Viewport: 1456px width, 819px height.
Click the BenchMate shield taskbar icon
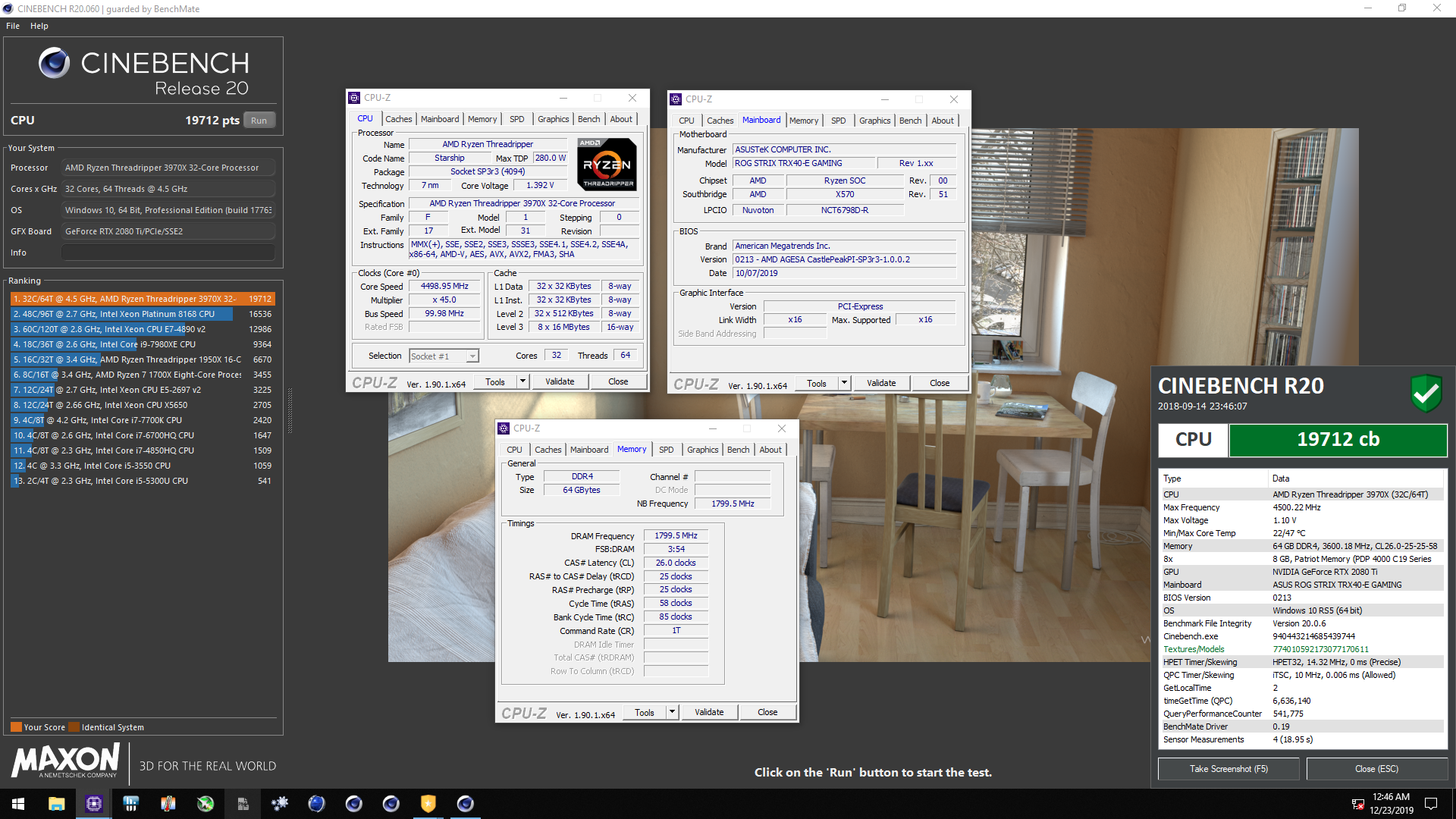(x=428, y=804)
